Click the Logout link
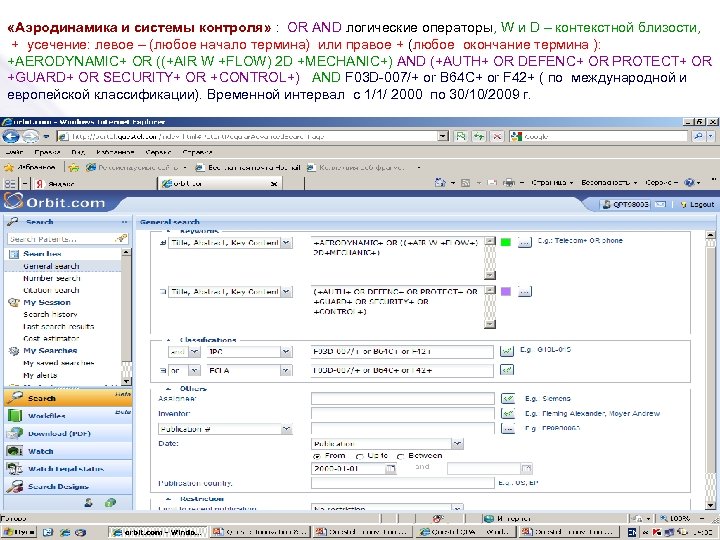 pyautogui.click(x=698, y=204)
